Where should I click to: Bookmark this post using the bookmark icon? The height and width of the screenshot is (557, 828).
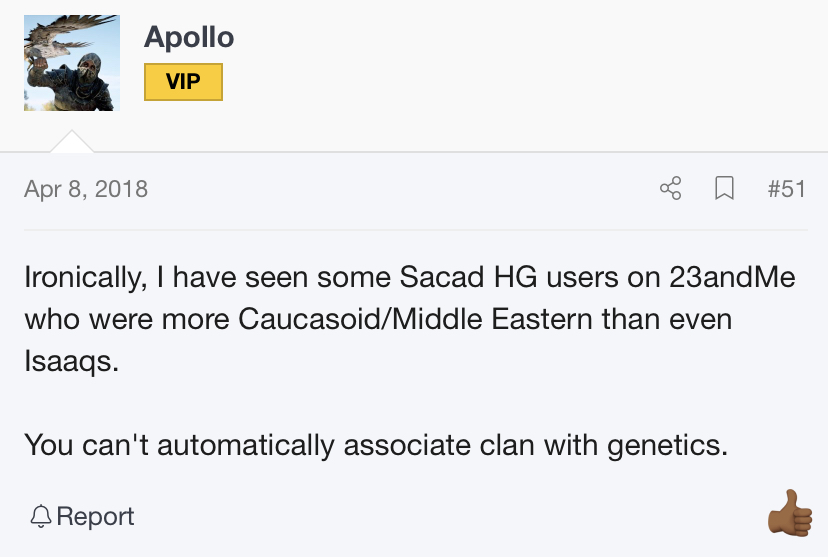[724, 188]
